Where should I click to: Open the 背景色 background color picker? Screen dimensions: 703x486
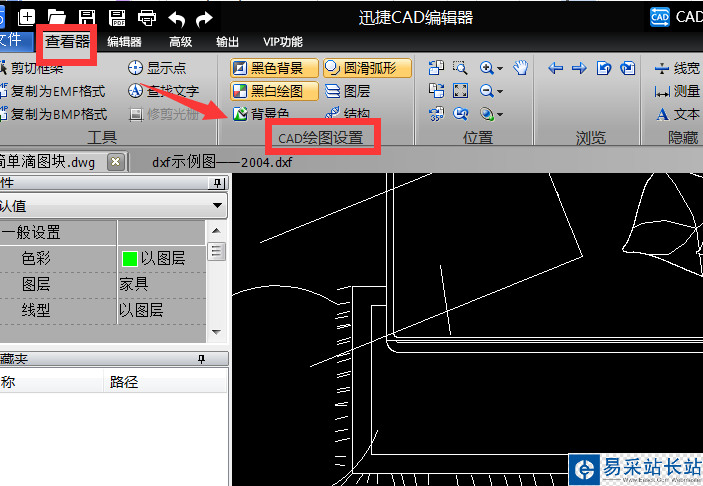pyautogui.click(x=260, y=114)
